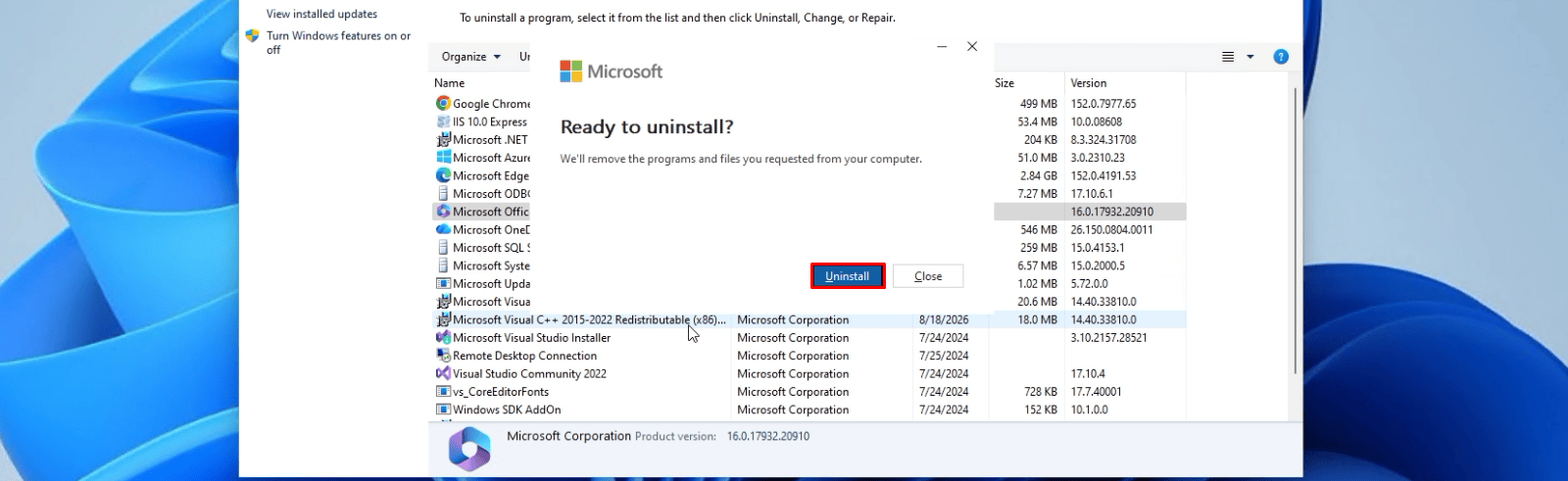Screen dimensions: 1568x481
Task: Click the Microsoft OneDrive cloud icon
Action: [x=443, y=229]
